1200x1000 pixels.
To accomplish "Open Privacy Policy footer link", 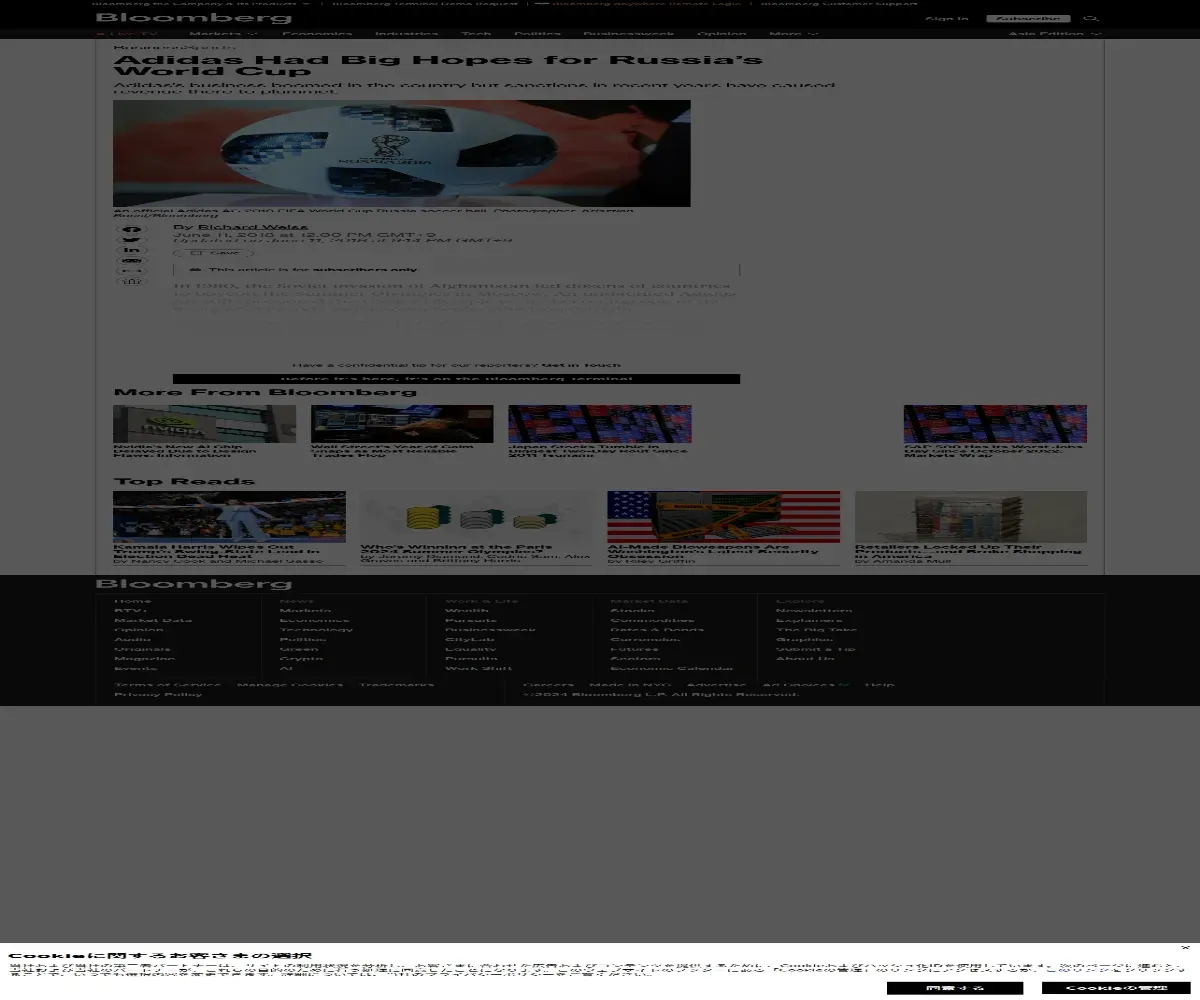I will (x=158, y=694).
